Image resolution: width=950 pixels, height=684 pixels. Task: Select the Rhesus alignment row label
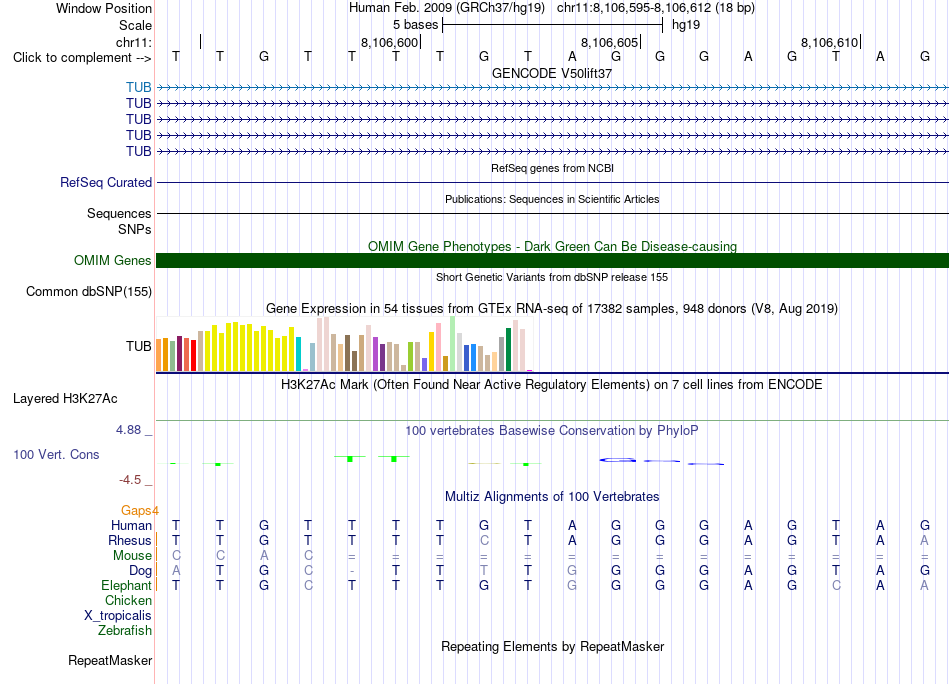[130, 540]
